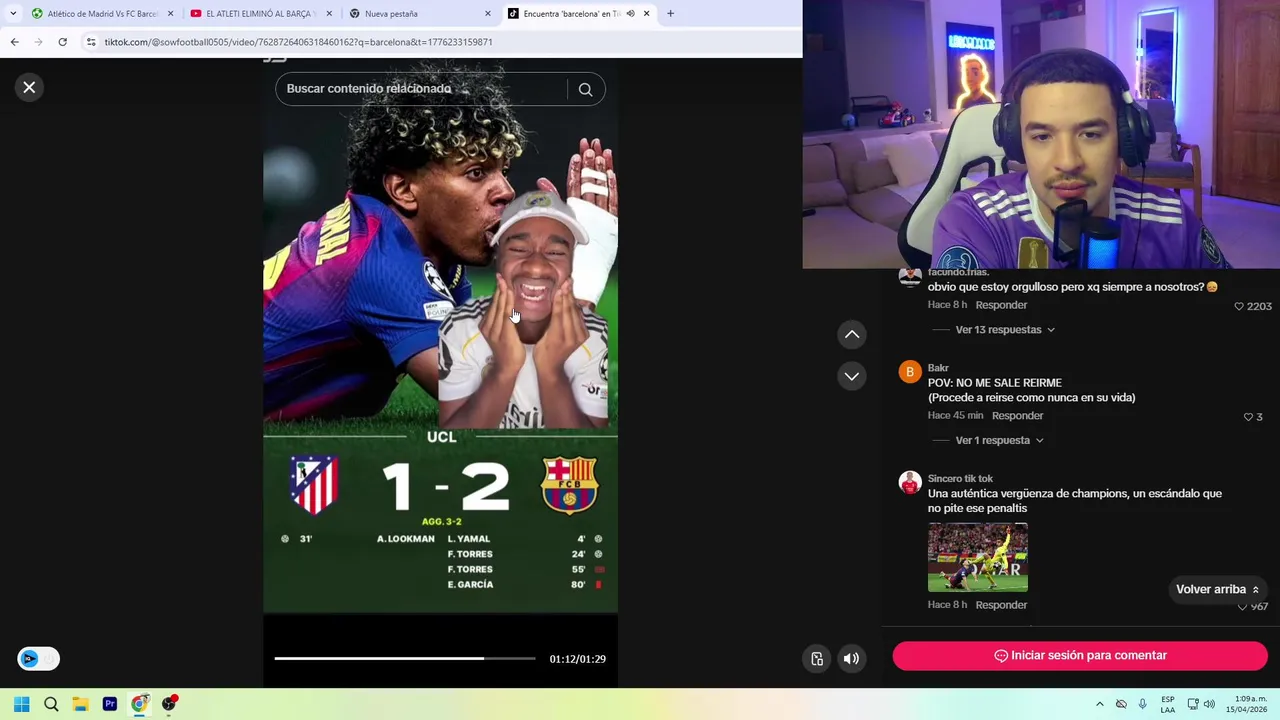Screen dimensions: 1280x720
Task: Reload the current page
Action: [x=62, y=42]
